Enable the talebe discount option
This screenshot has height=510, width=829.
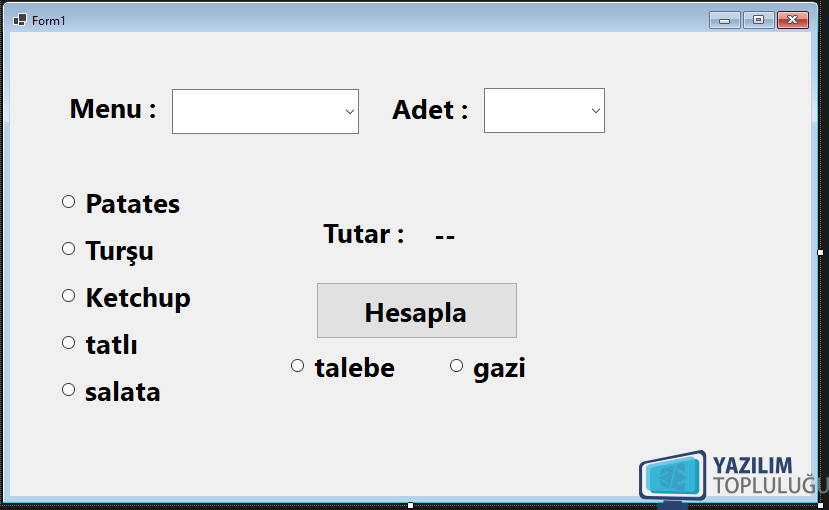297,365
